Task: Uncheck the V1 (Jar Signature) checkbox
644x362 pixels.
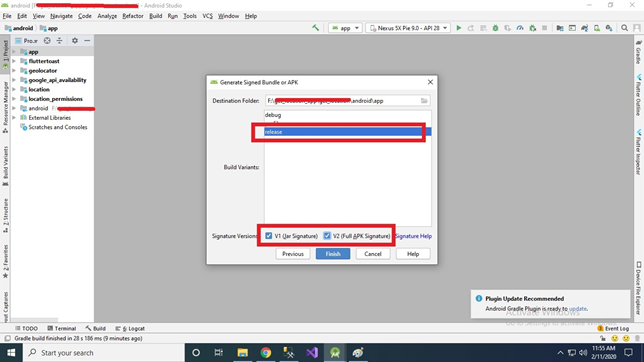Action: pyautogui.click(x=269, y=236)
